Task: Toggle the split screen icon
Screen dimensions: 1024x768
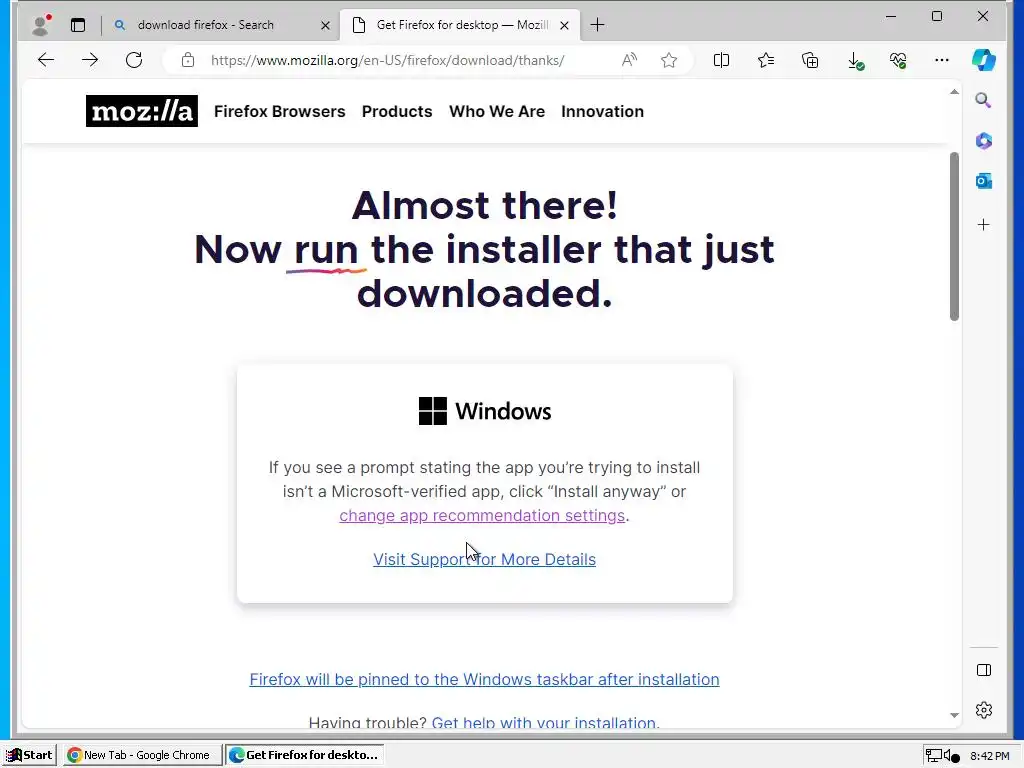Action: (x=722, y=60)
